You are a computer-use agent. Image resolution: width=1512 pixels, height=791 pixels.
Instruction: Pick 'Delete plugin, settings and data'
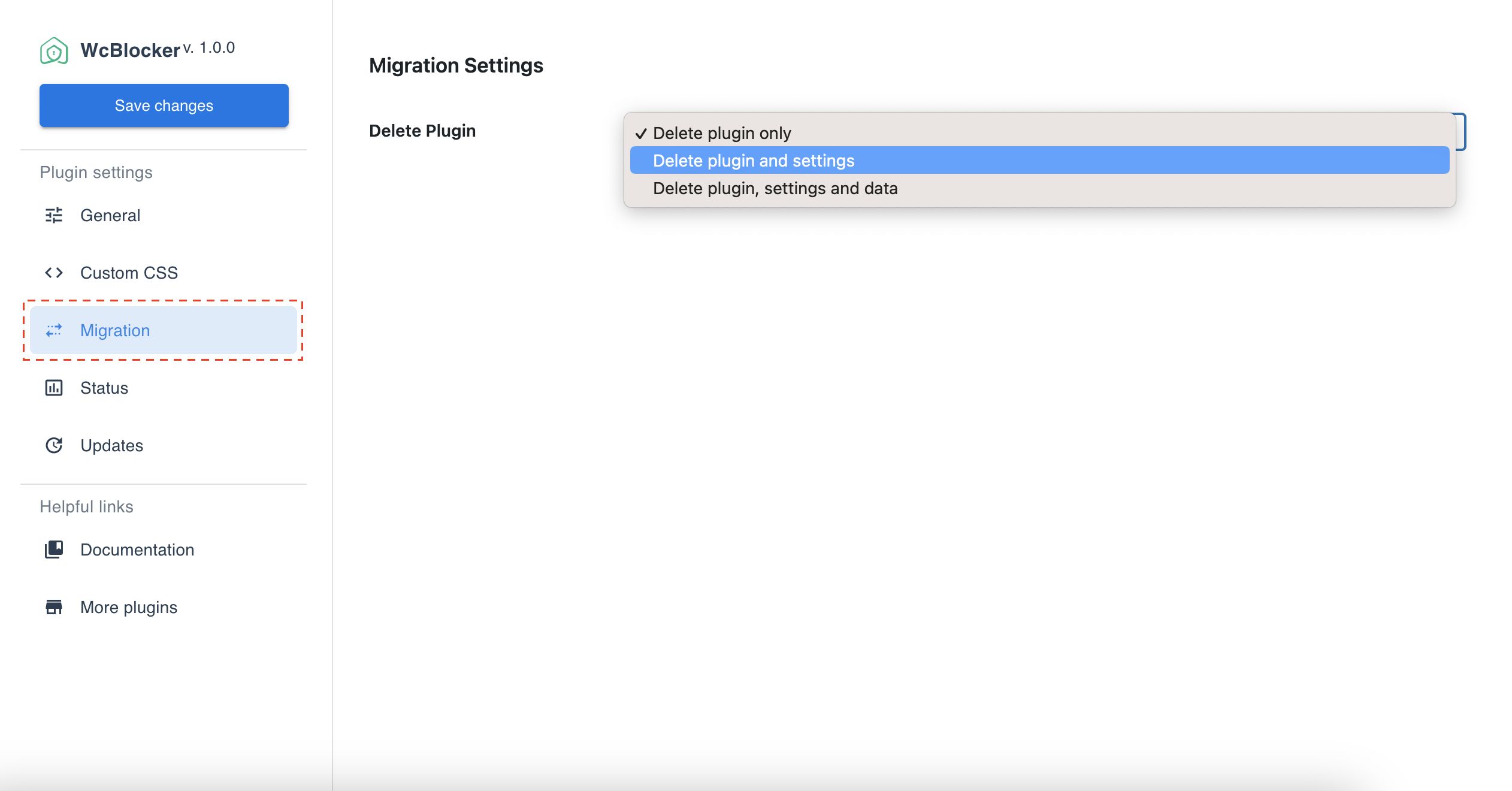coord(775,188)
